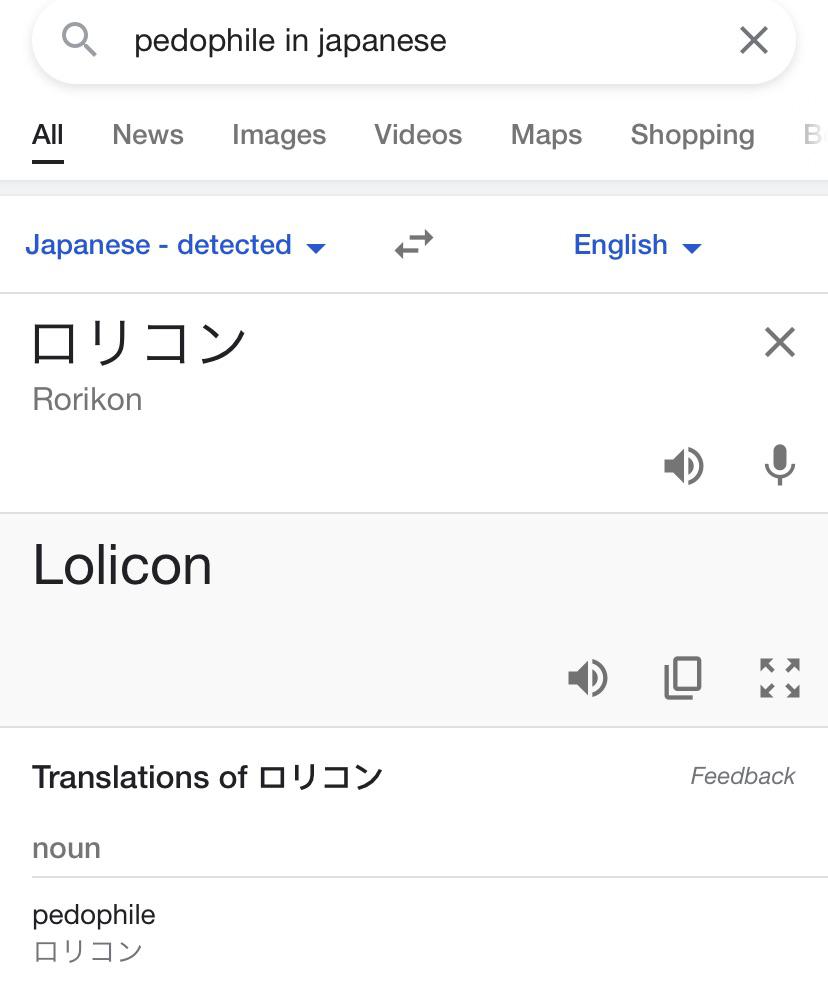This screenshot has height=989, width=828.
Task: Play audio of the Lolicon translation
Action: 587,679
